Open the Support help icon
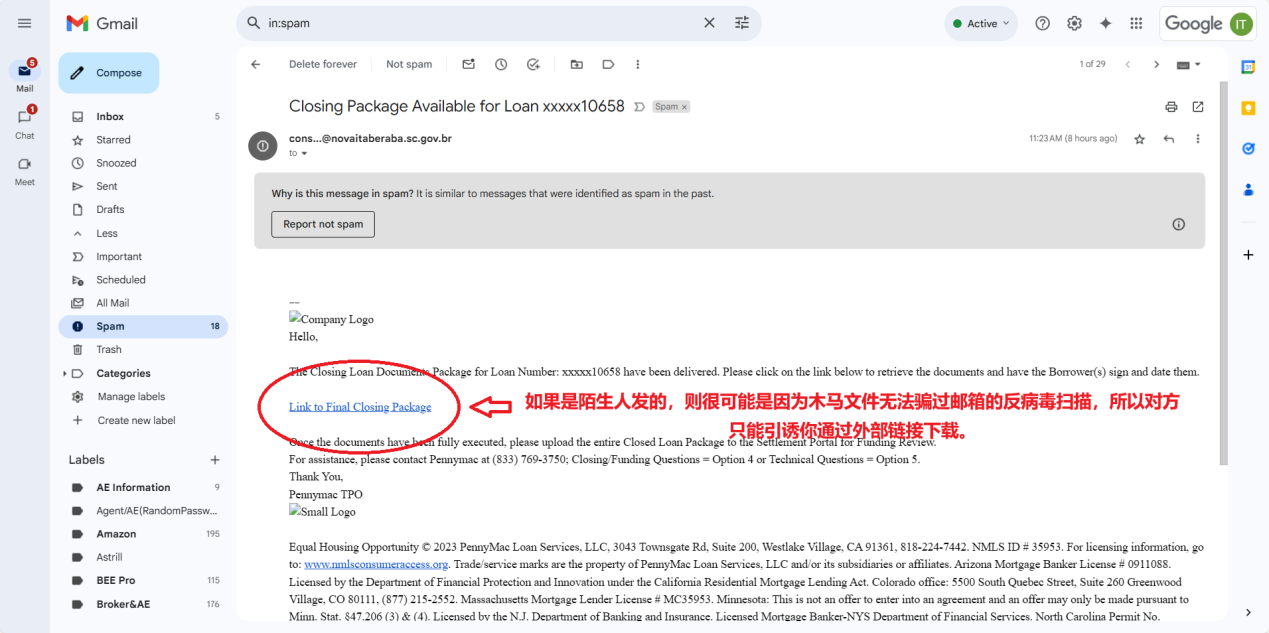 pos(1042,23)
